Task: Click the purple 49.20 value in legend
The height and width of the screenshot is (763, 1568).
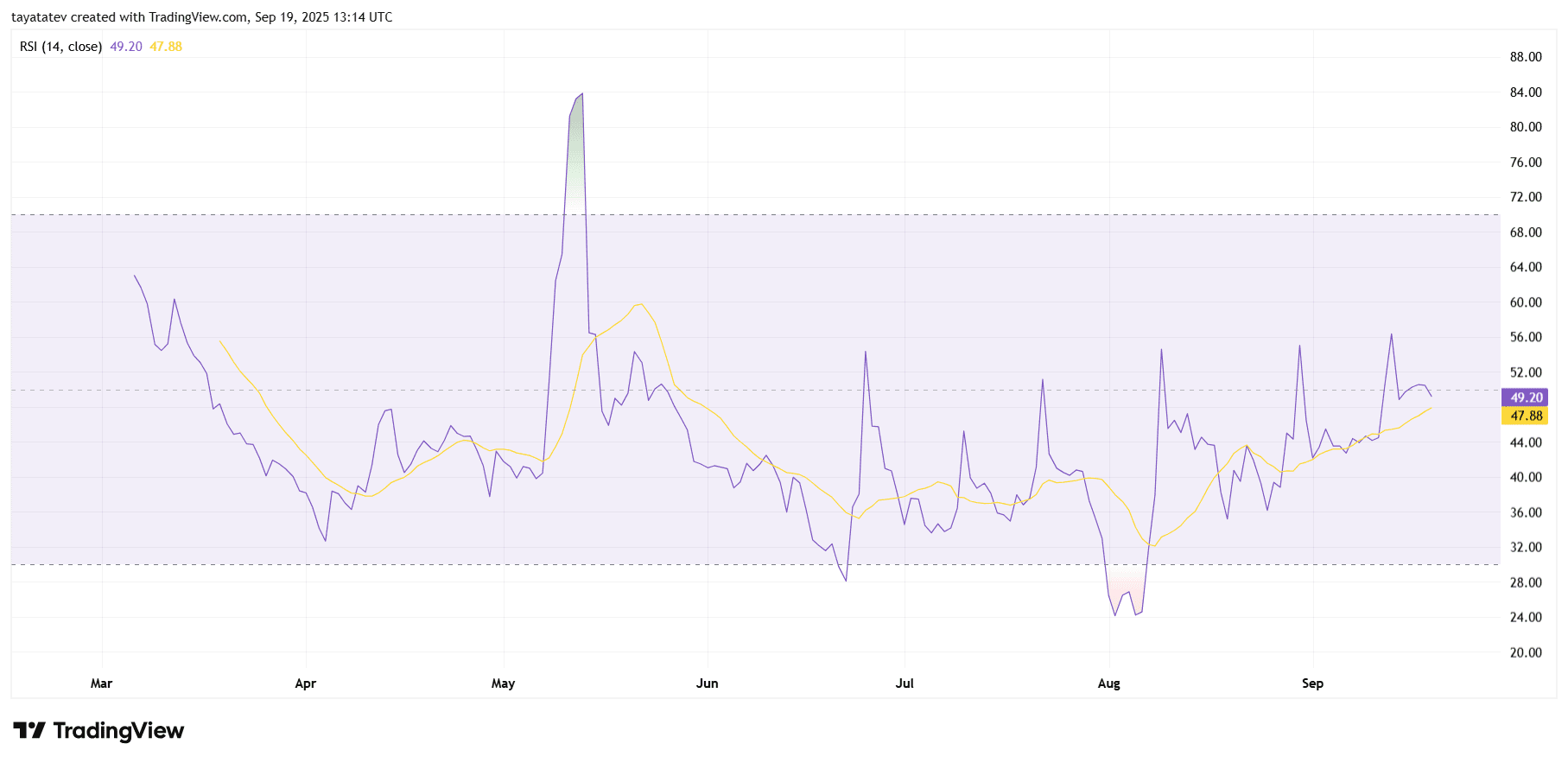Action: (x=126, y=47)
